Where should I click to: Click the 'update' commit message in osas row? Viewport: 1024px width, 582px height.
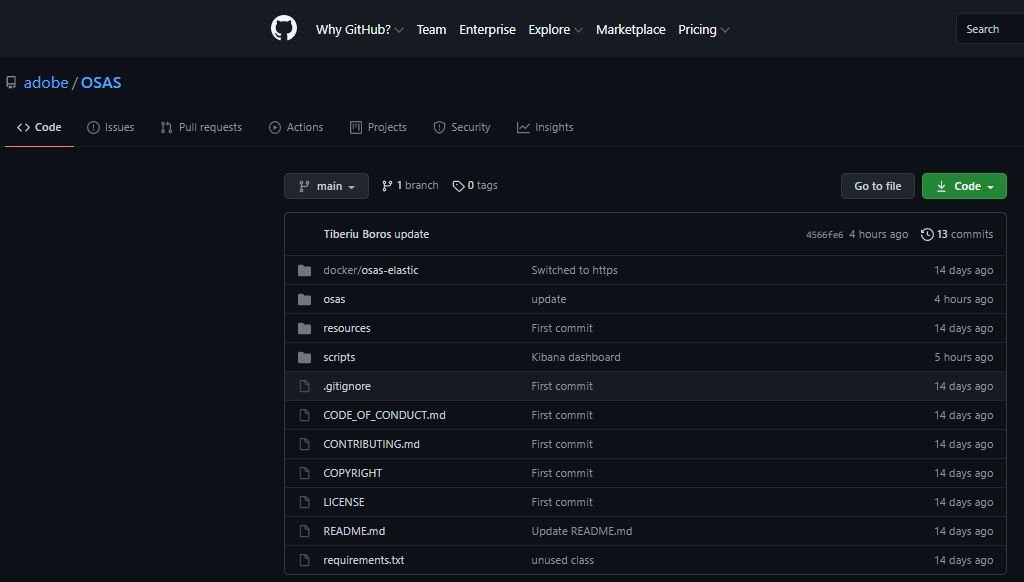click(x=548, y=299)
